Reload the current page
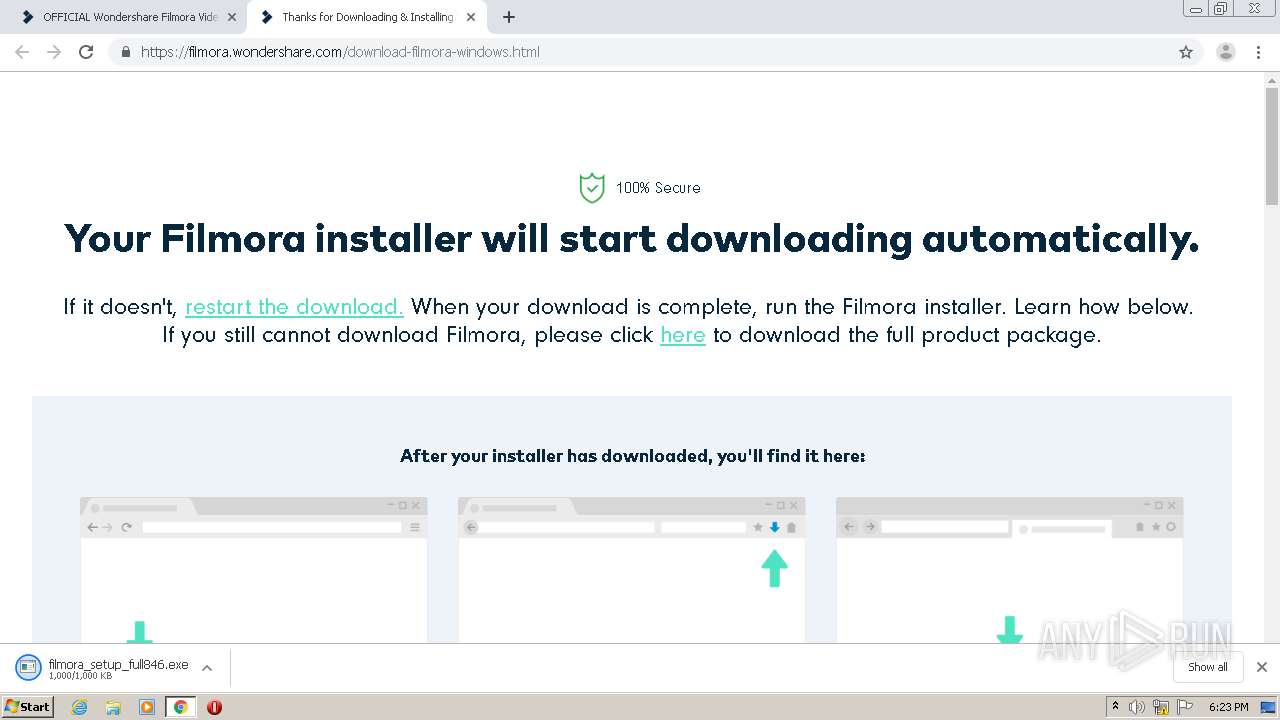 [x=86, y=52]
